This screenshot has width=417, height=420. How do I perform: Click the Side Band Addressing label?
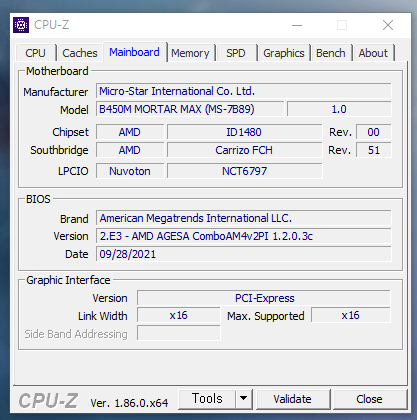pyautogui.click(x=76, y=334)
